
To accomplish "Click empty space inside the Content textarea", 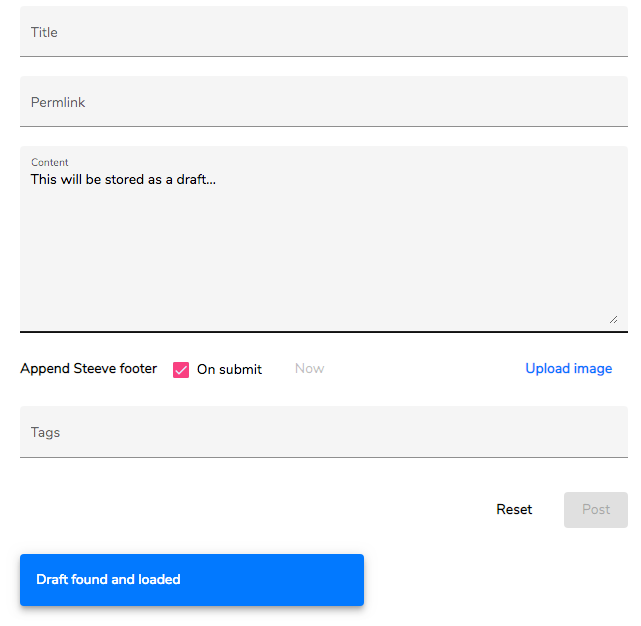I will (x=324, y=260).
